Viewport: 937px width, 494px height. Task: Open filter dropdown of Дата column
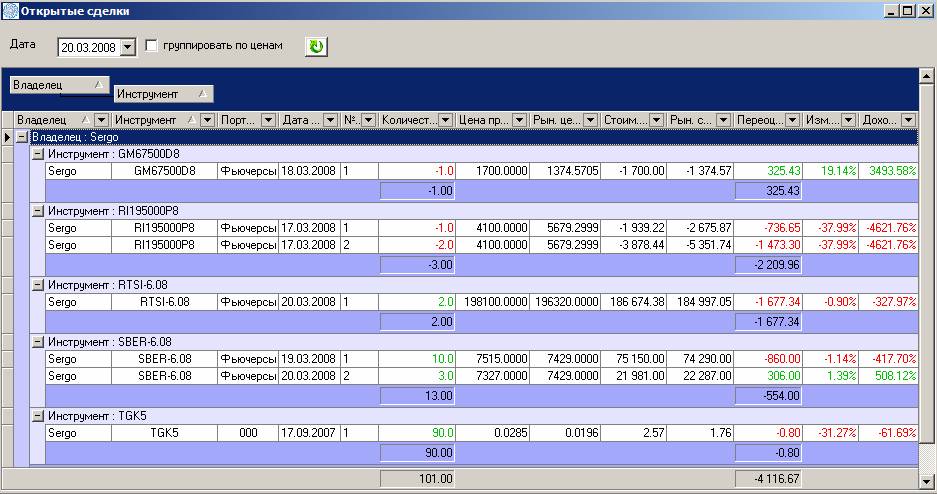[330, 120]
